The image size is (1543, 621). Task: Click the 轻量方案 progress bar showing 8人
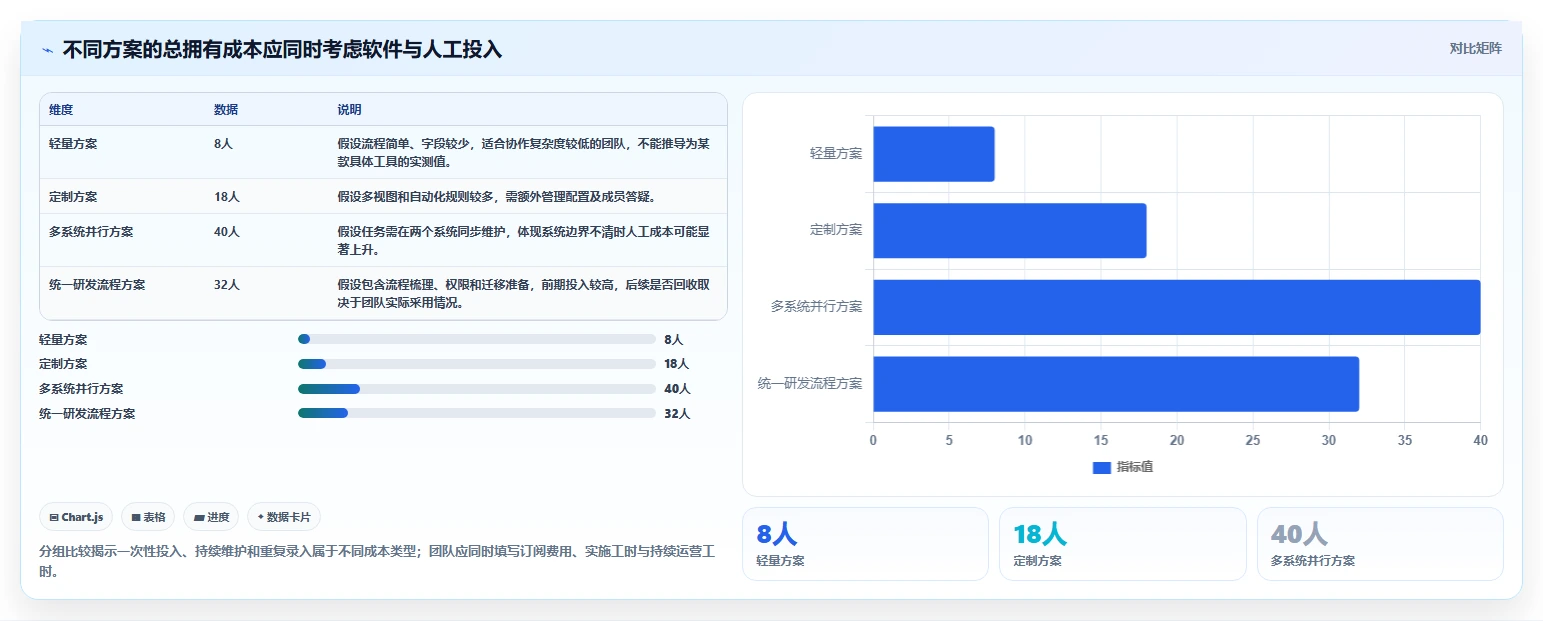[477, 340]
